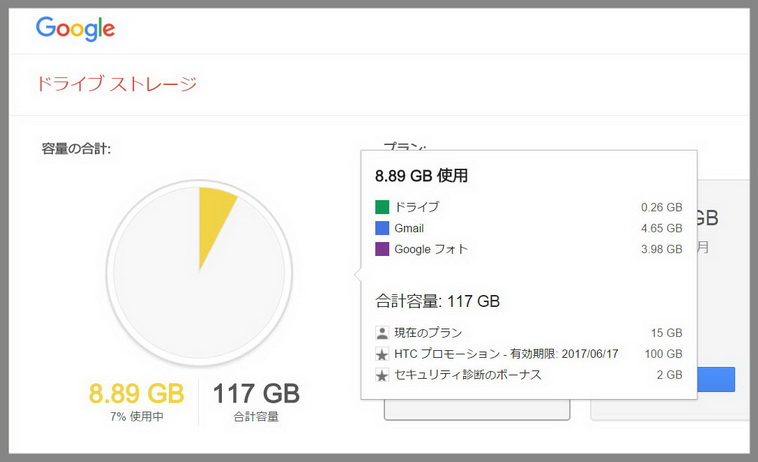Click the green ドライブ color square
The image size is (758, 462).
pyautogui.click(x=382, y=207)
